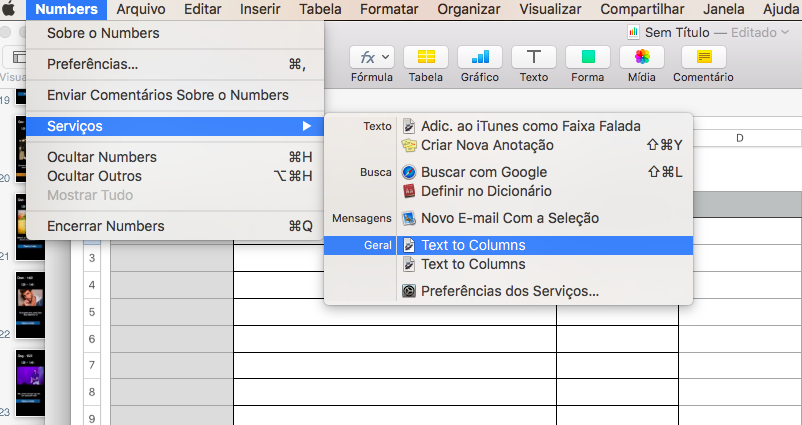
Task: Select row 5 header
Action: click(92, 312)
